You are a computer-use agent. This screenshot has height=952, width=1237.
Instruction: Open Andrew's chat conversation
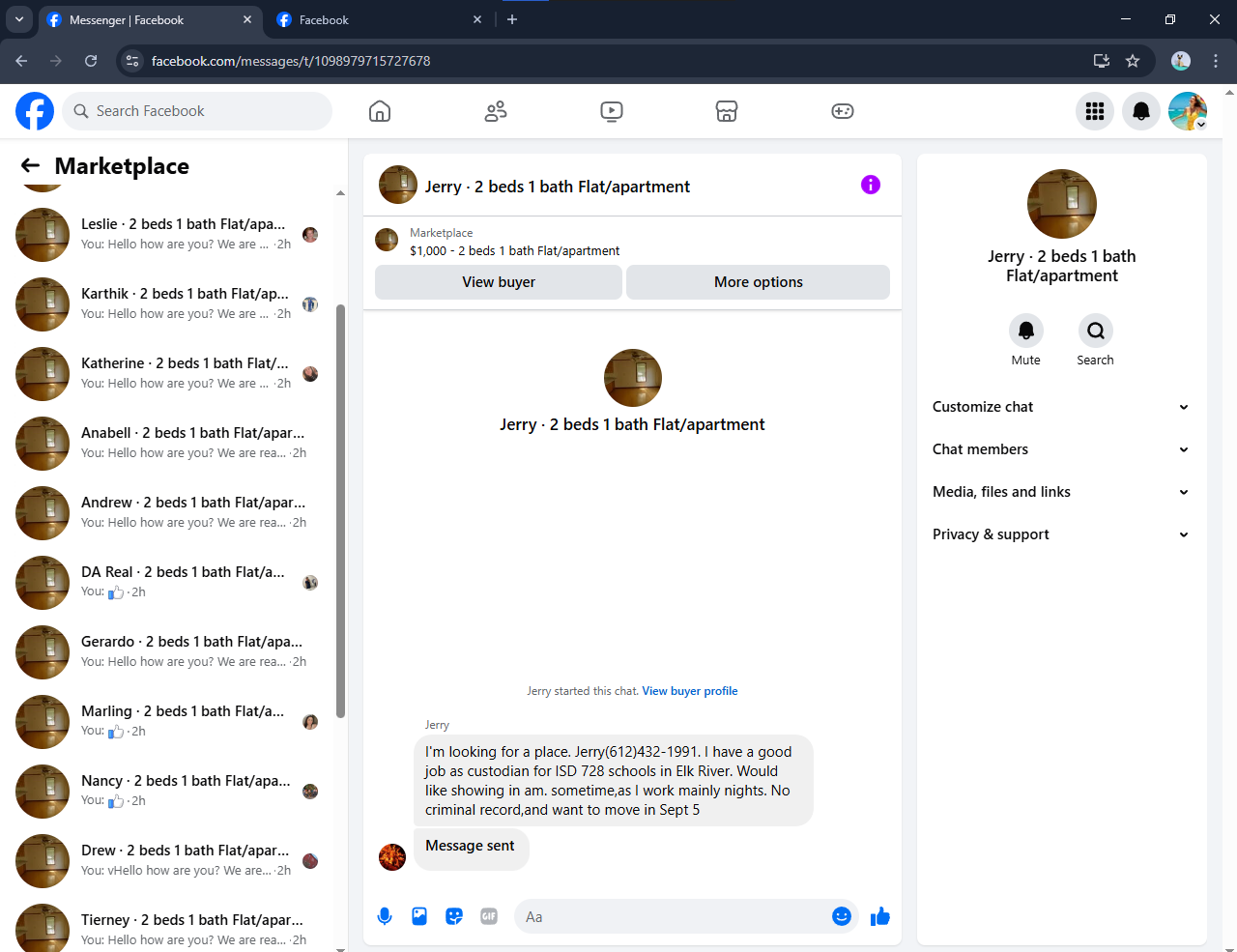point(168,513)
